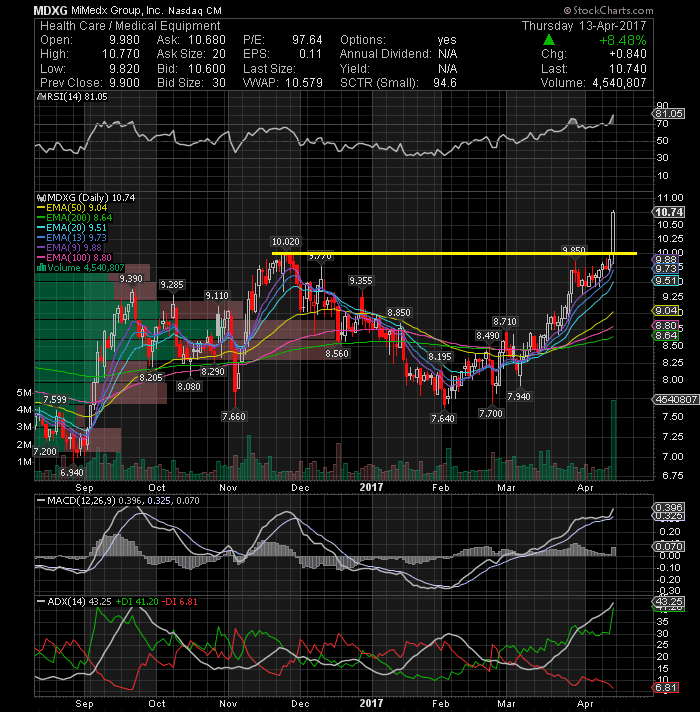Click the 'Volume 4,540,807' legend entry
Screen dimensions: 700x712
tap(80, 267)
